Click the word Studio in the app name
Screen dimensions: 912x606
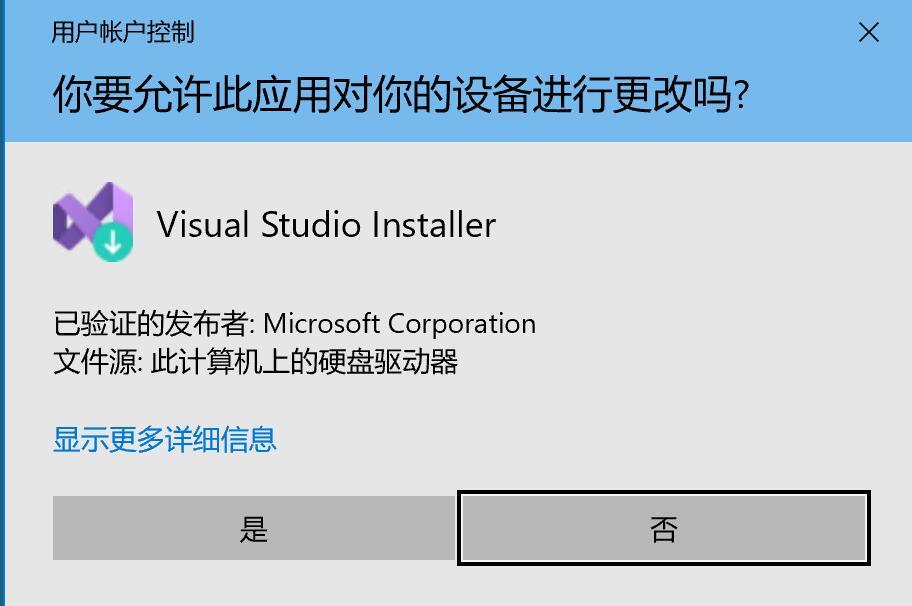pyautogui.click(x=311, y=224)
